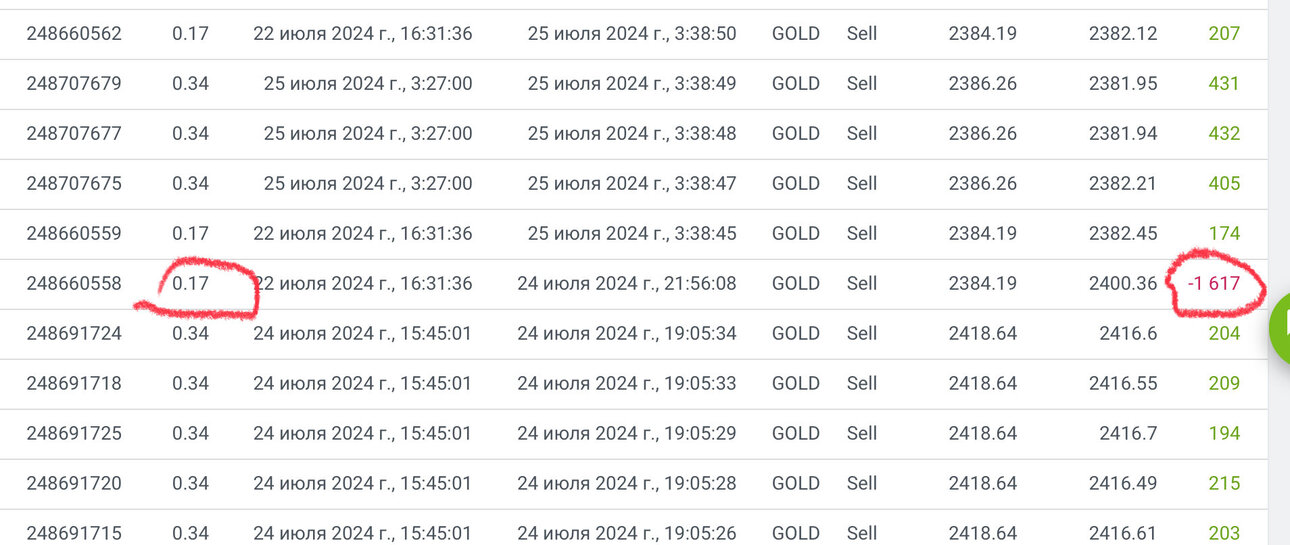Click profit value 207 in first row
Viewport: 1290px width, 545px height.
[x=1224, y=33]
